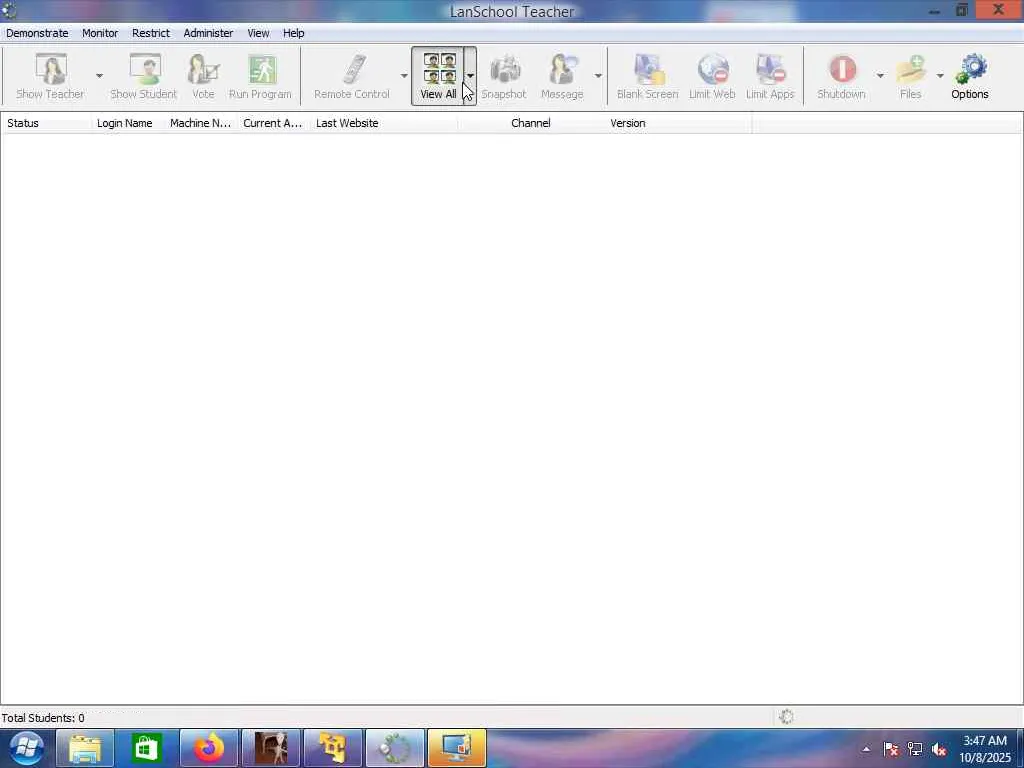1024x768 pixels.
Task: Expand the View All dropdown arrow
Action: coord(470,76)
